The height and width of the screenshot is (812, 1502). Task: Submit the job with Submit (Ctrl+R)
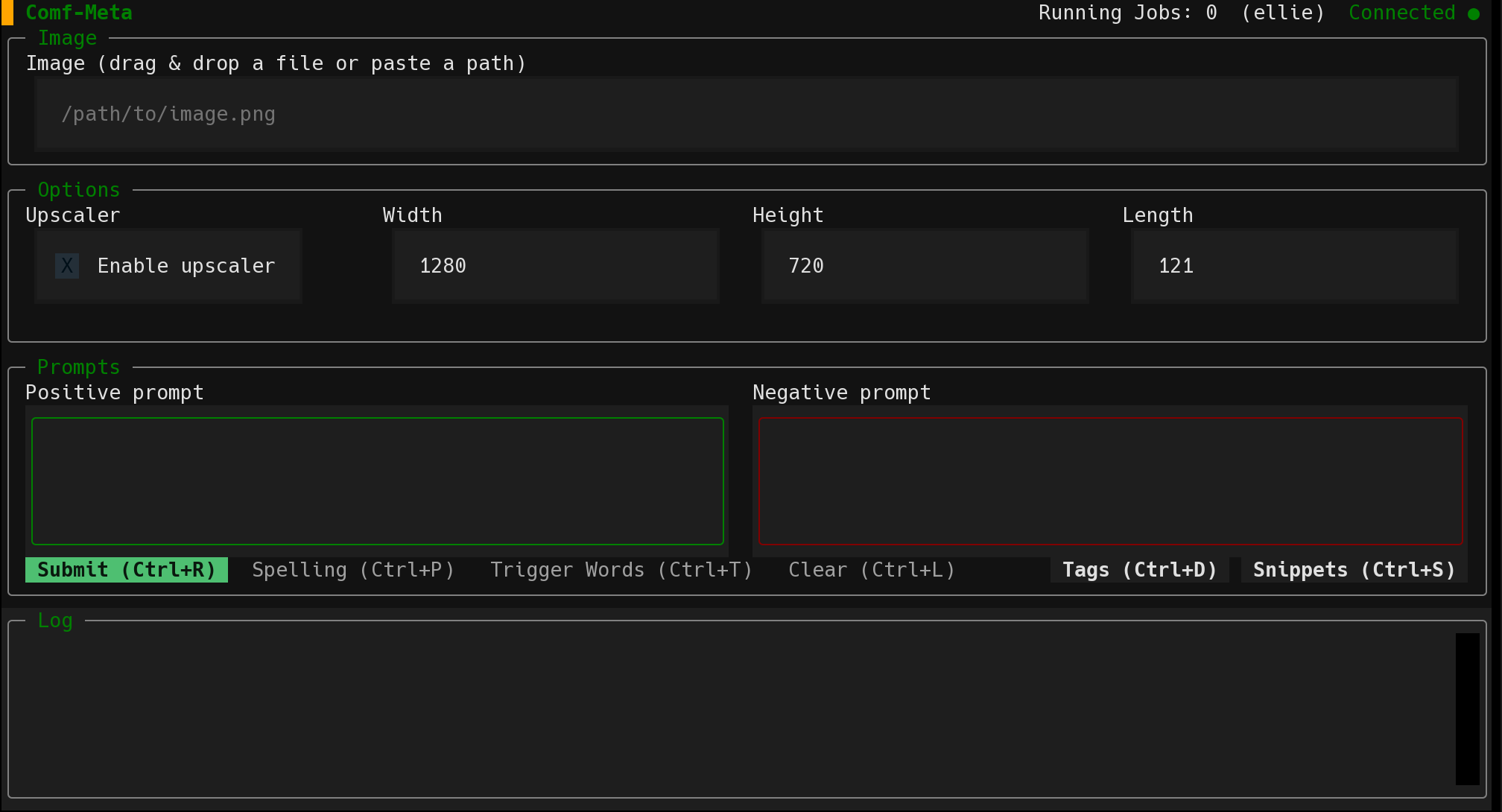[127, 570]
